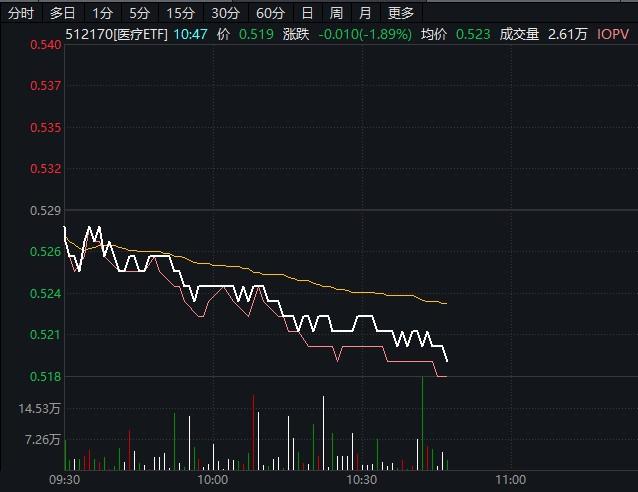Switch to the 周 weekly tab
Viewport: 638px width, 492px height.
pyautogui.click(x=336, y=14)
